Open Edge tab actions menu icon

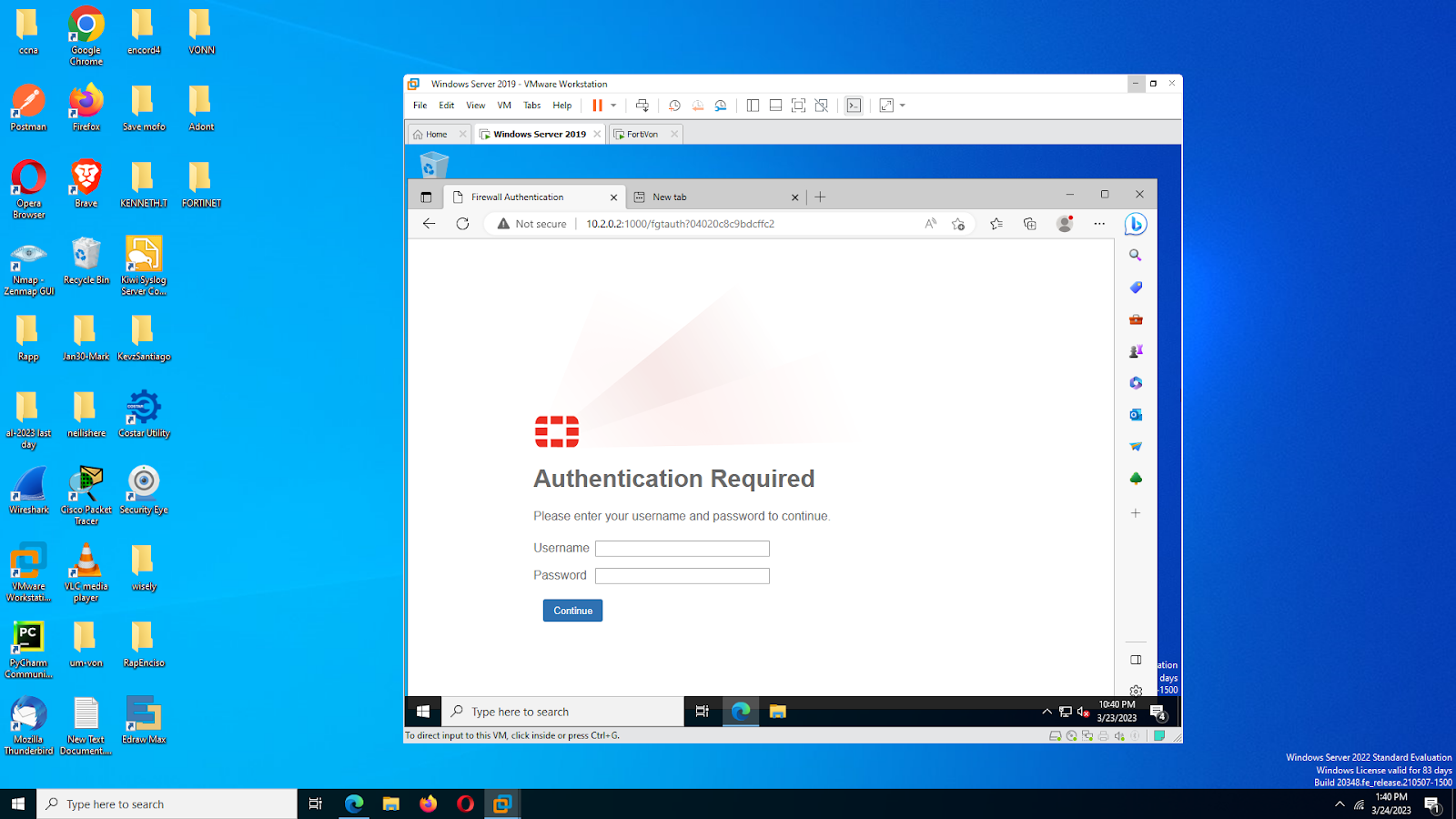point(426,197)
